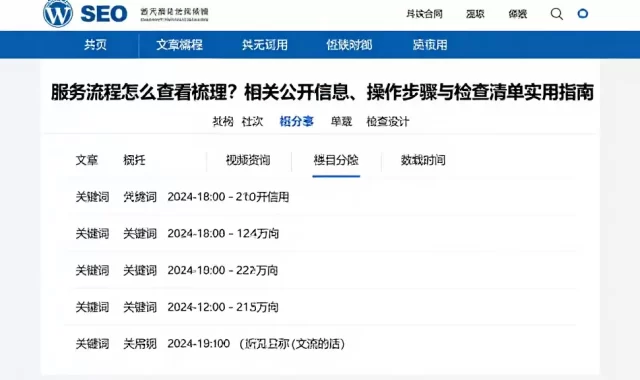Viewport: 640px width, 380px height.
Task: Click the first 关键词 label in 124万向 row
Action: click(92, 233)
